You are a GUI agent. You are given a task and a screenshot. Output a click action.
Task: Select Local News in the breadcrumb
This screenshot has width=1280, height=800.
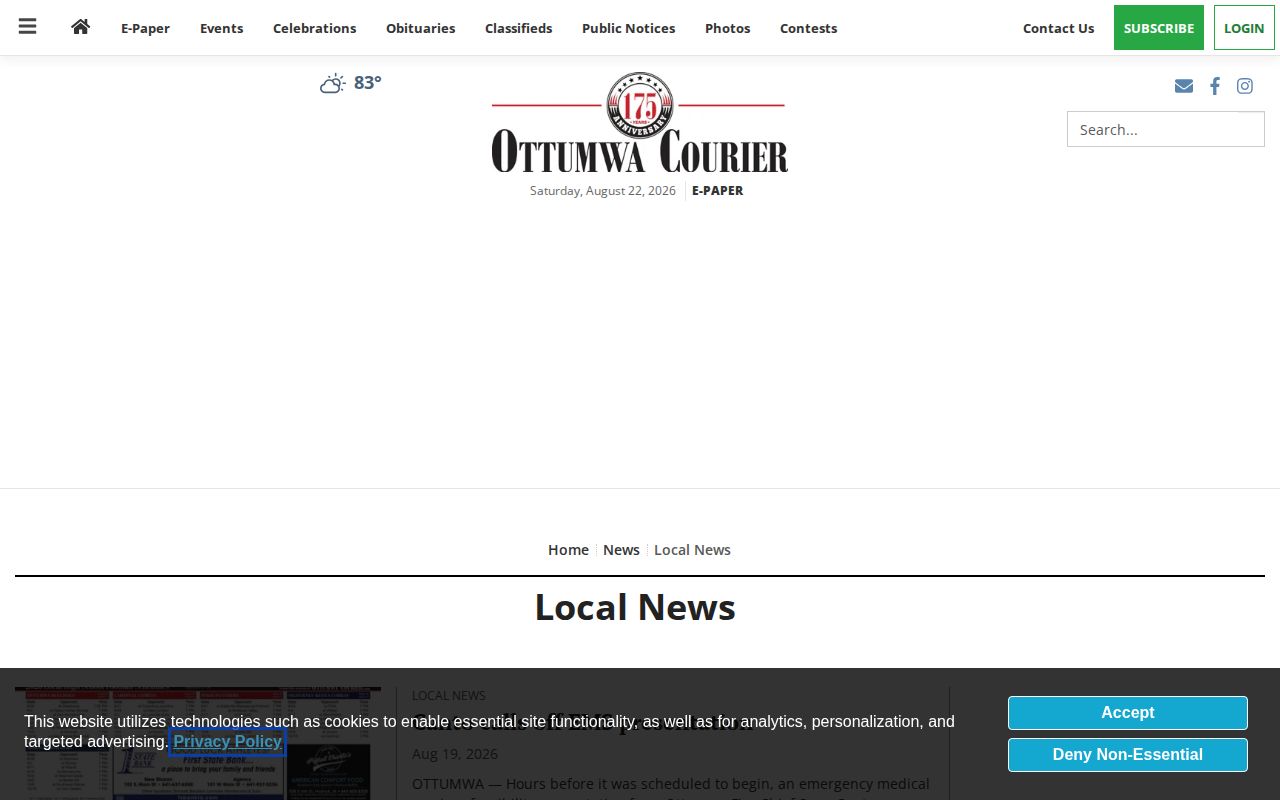pos(692,550)
